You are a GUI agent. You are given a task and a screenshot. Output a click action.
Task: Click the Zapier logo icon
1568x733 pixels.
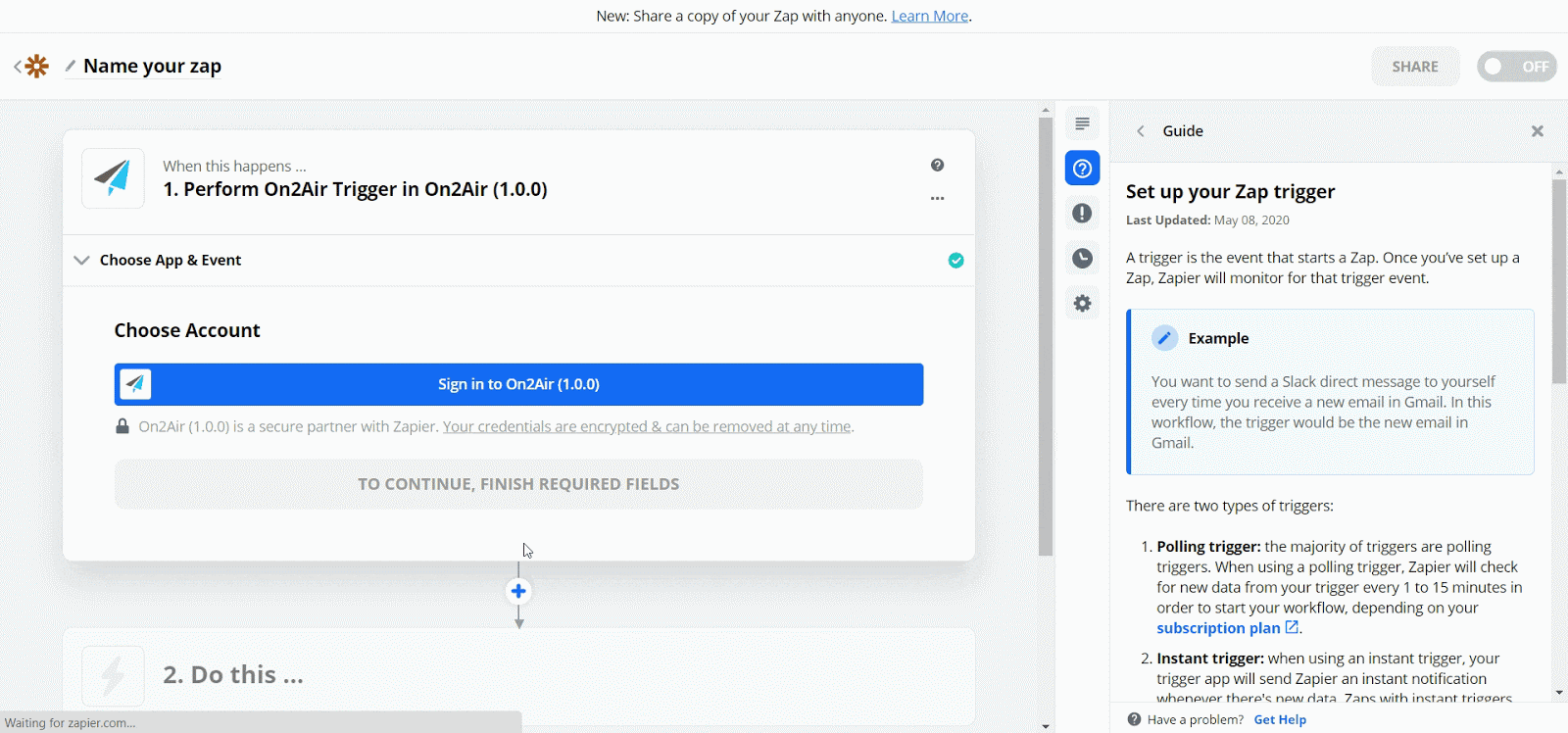coord(37,66)
